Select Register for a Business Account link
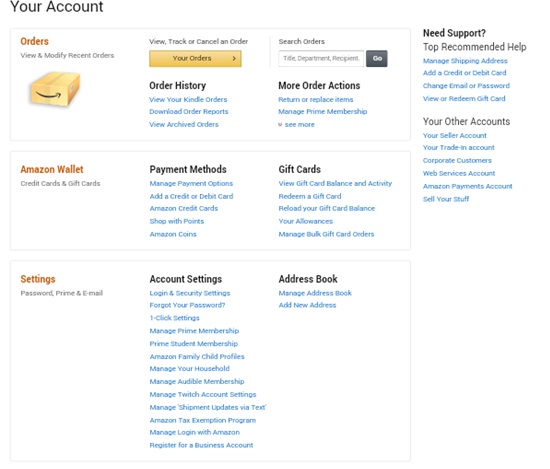The width and height of the screenshot is (550, 469). 201,445
